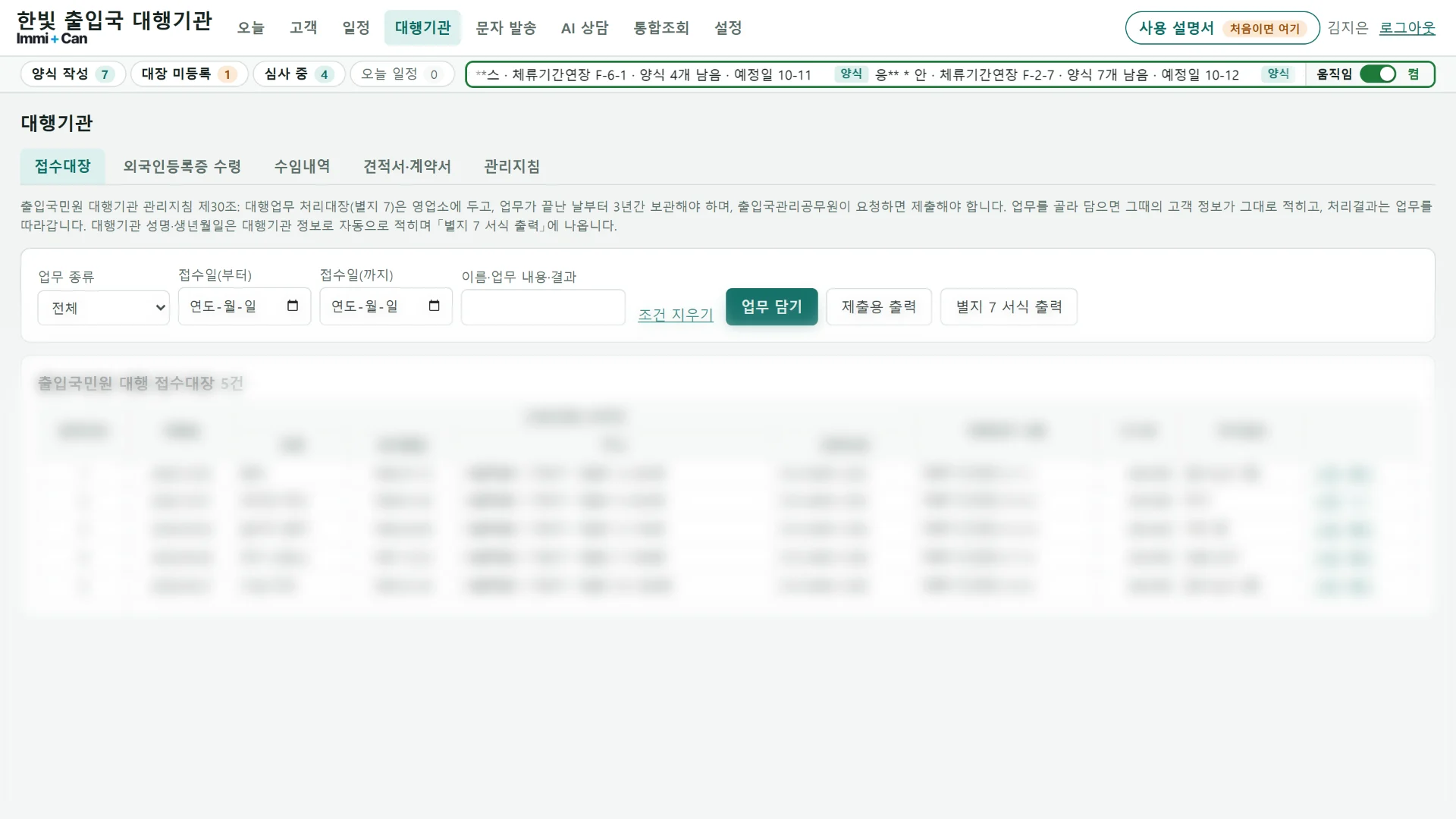Image resolution: width=1456 pixels, height=819 pixels.
Task: Focus the 이름·업무 내용·결과 search field
Action: click(x=543, y=307)
